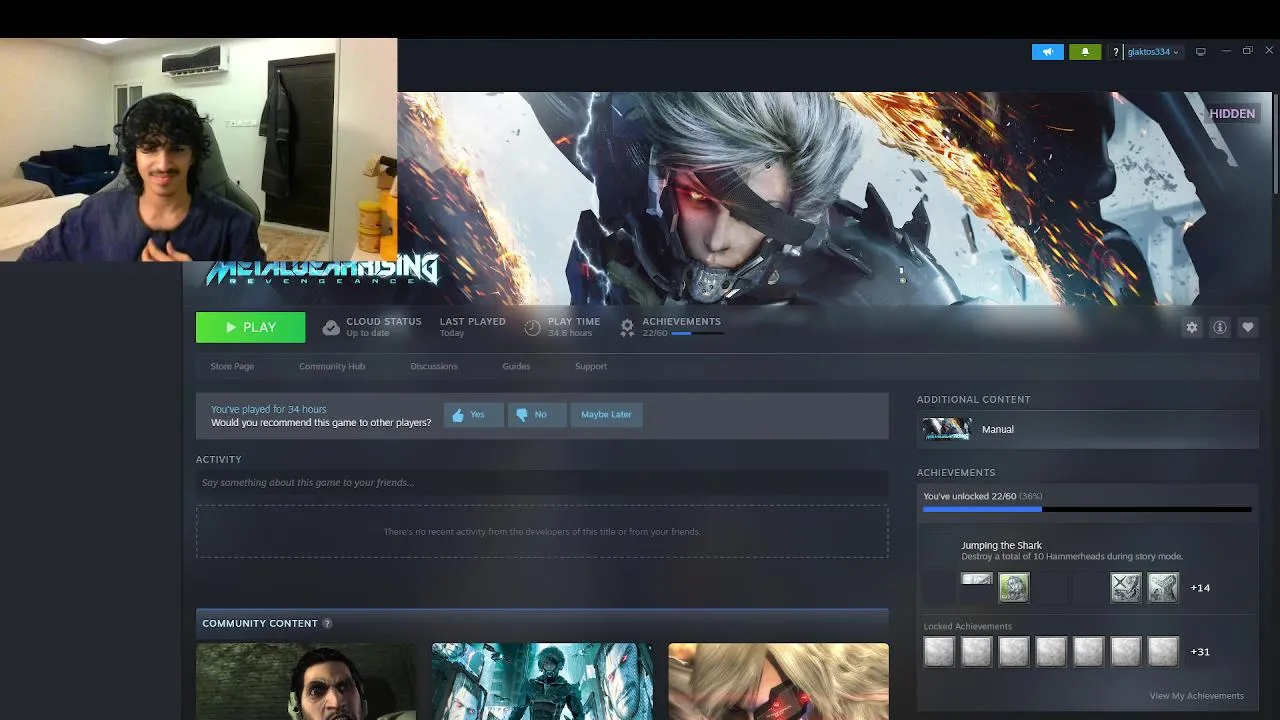1280x720 pixels.
Task: Click the ADDITIONAL CONTENT heading
Action: pyautogui.click(x=973, y=399)
